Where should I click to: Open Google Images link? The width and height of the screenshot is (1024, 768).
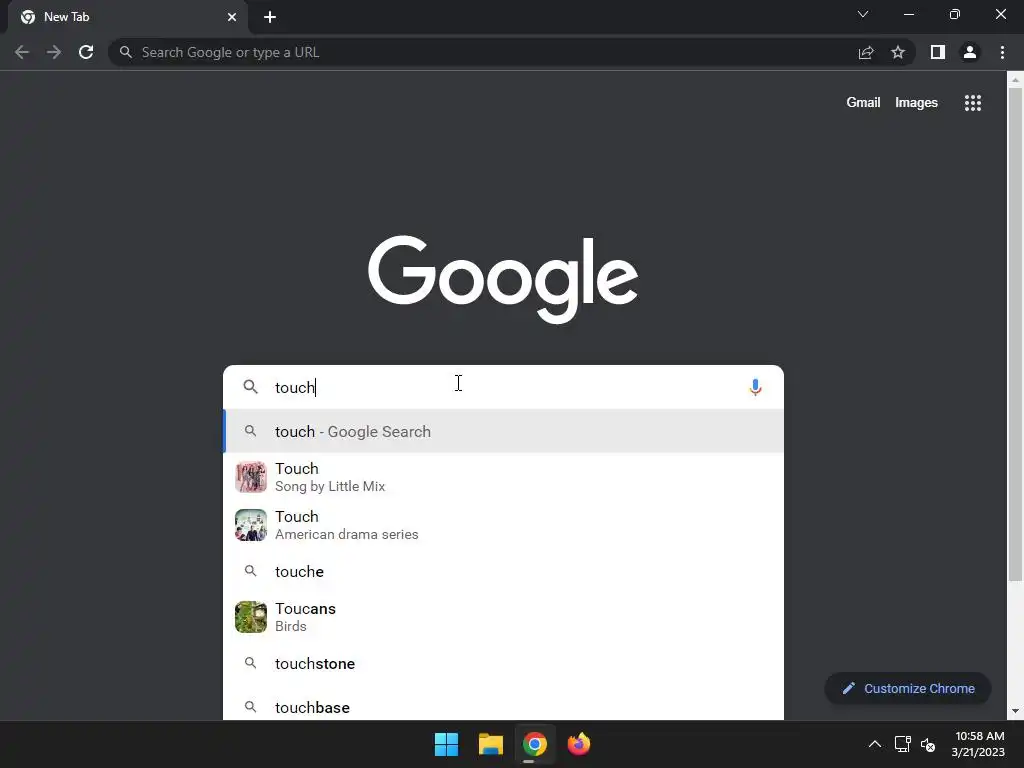pos(916,103)
